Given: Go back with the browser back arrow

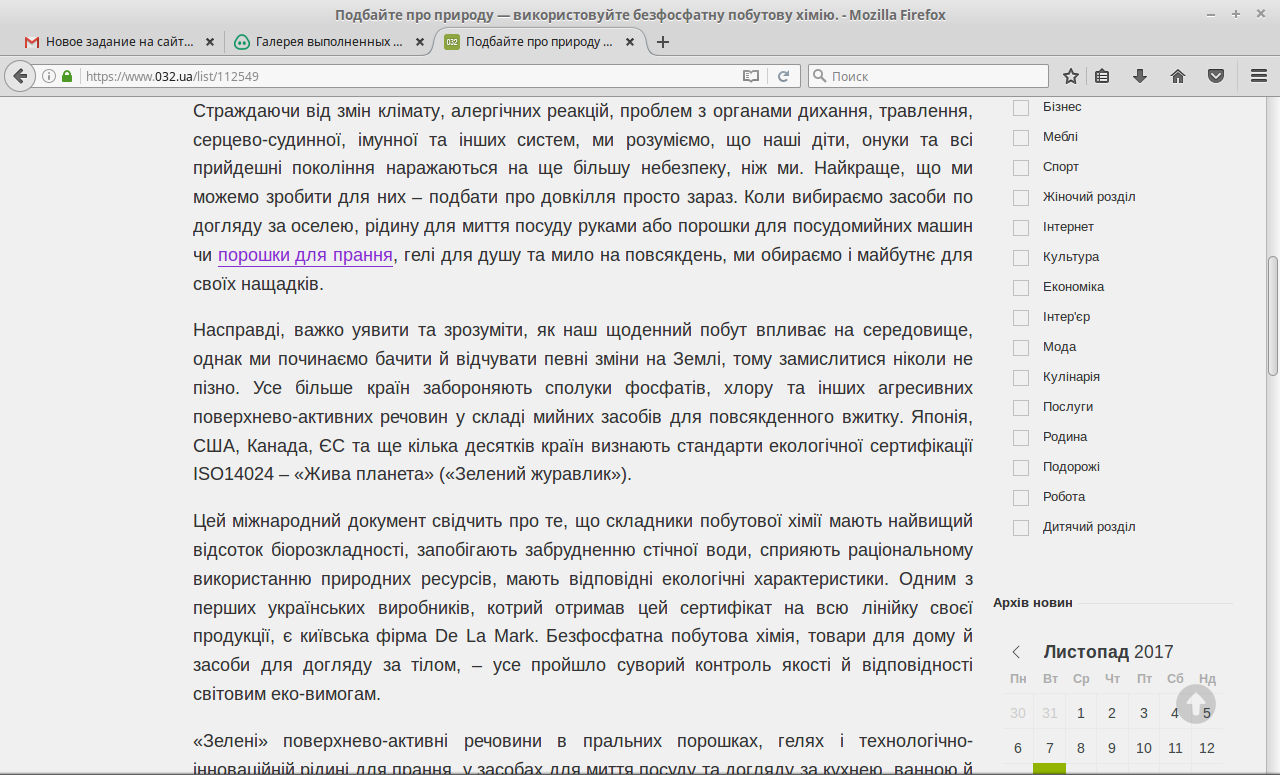Looking at the screenshot, I should point(20,76).
